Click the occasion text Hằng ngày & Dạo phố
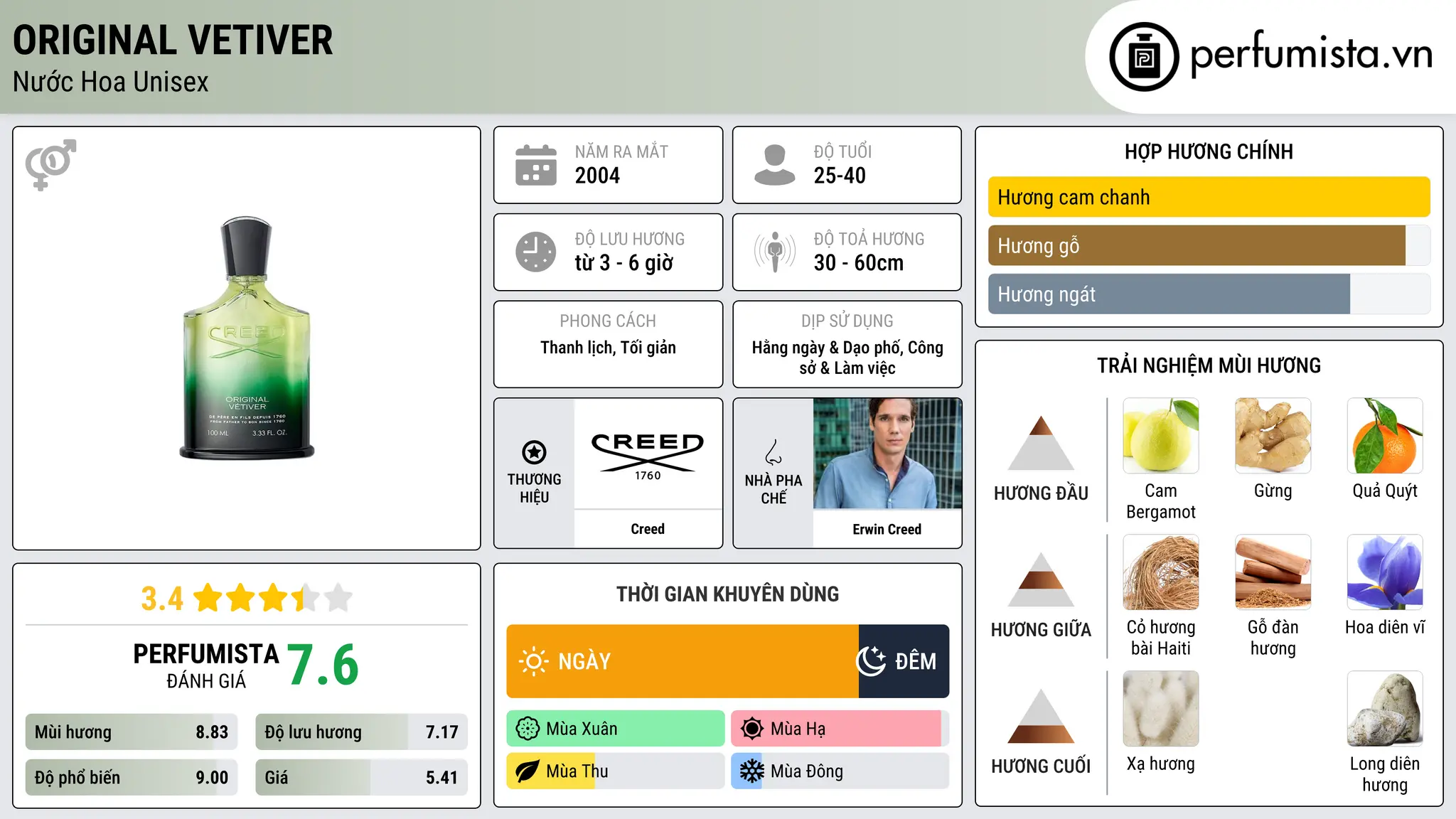This screenshot has height=819, width=1456. coord(826,348)
